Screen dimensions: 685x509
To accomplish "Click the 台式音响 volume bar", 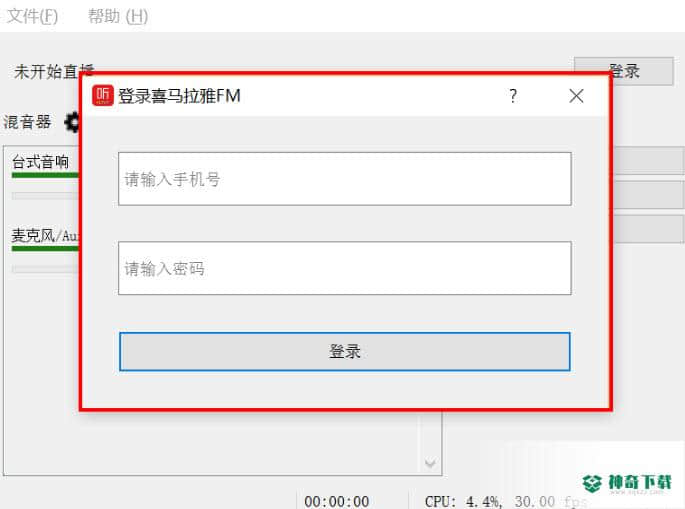I will click(45, 175).
